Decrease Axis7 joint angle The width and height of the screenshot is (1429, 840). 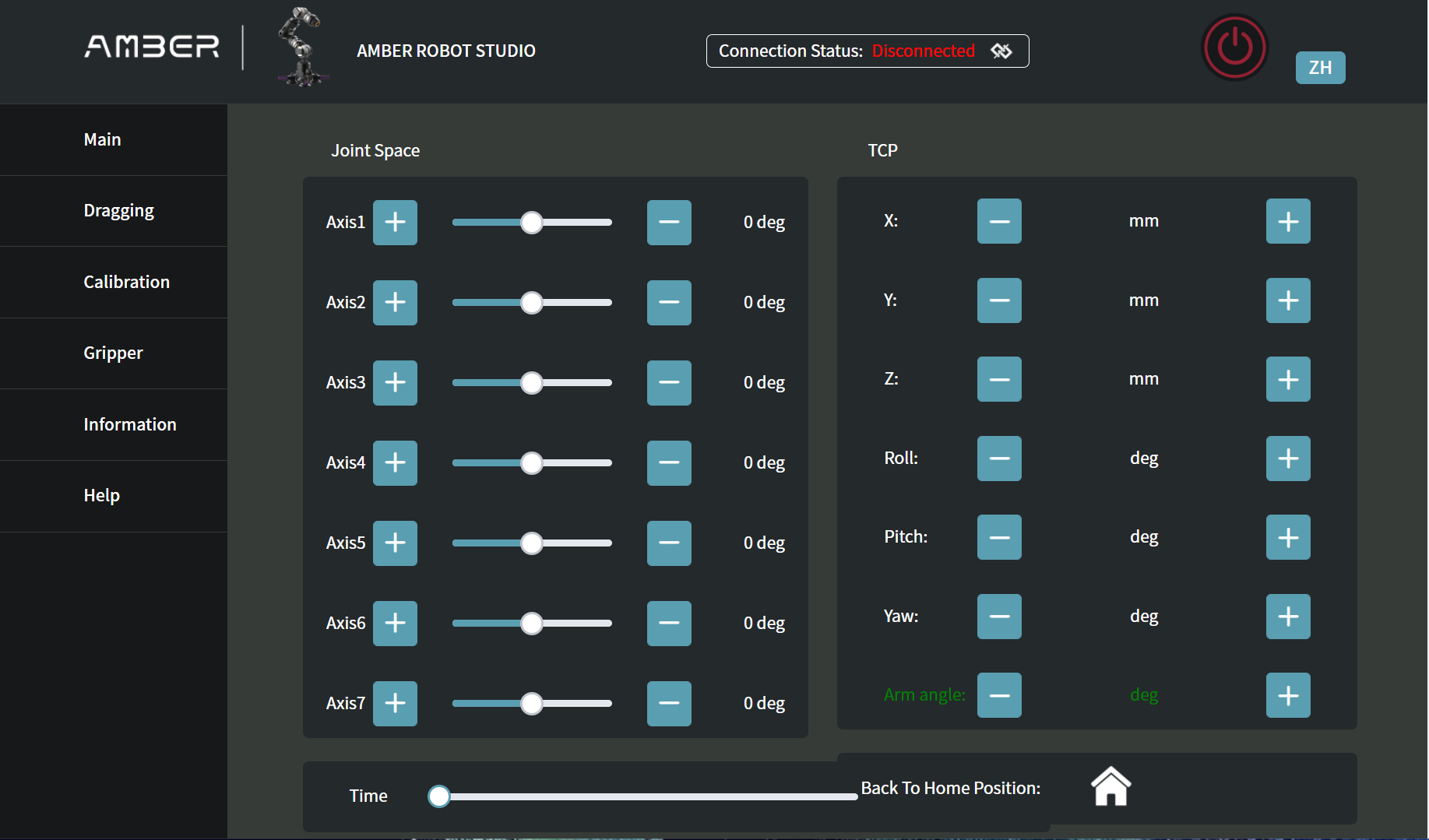click(x=669, y=704)
